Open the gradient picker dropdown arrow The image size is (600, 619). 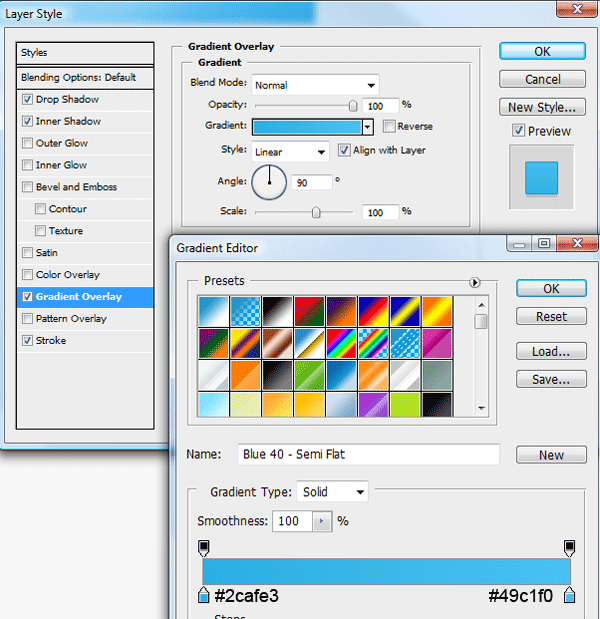(368, 127)
